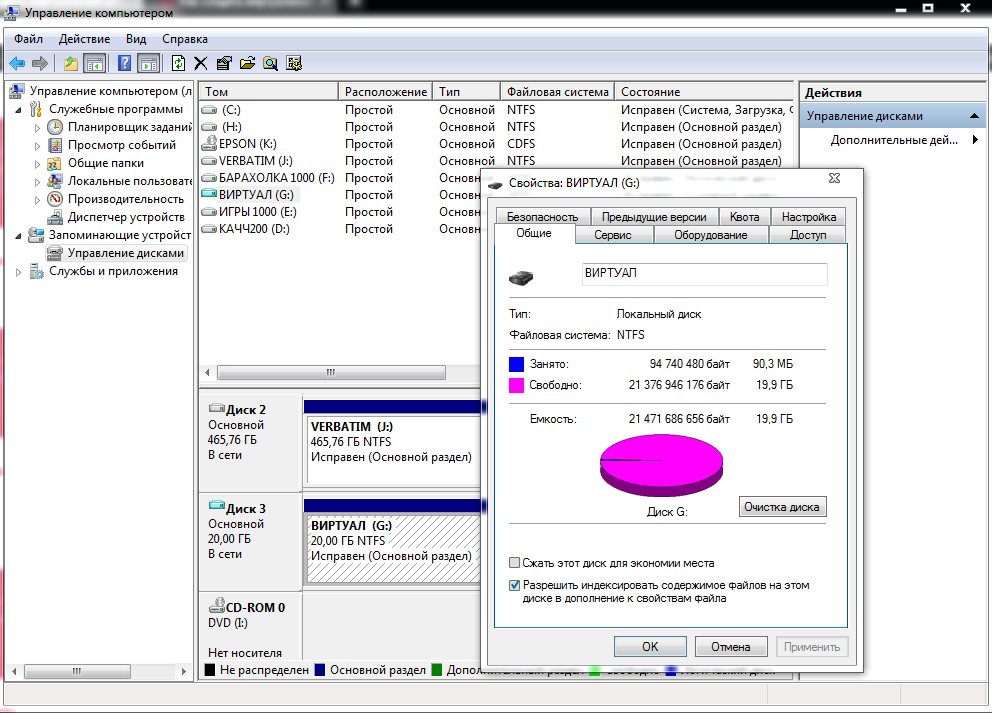Open the Файл menu
Viewport: 992px width, 713px height.
(x=28, y=39)
